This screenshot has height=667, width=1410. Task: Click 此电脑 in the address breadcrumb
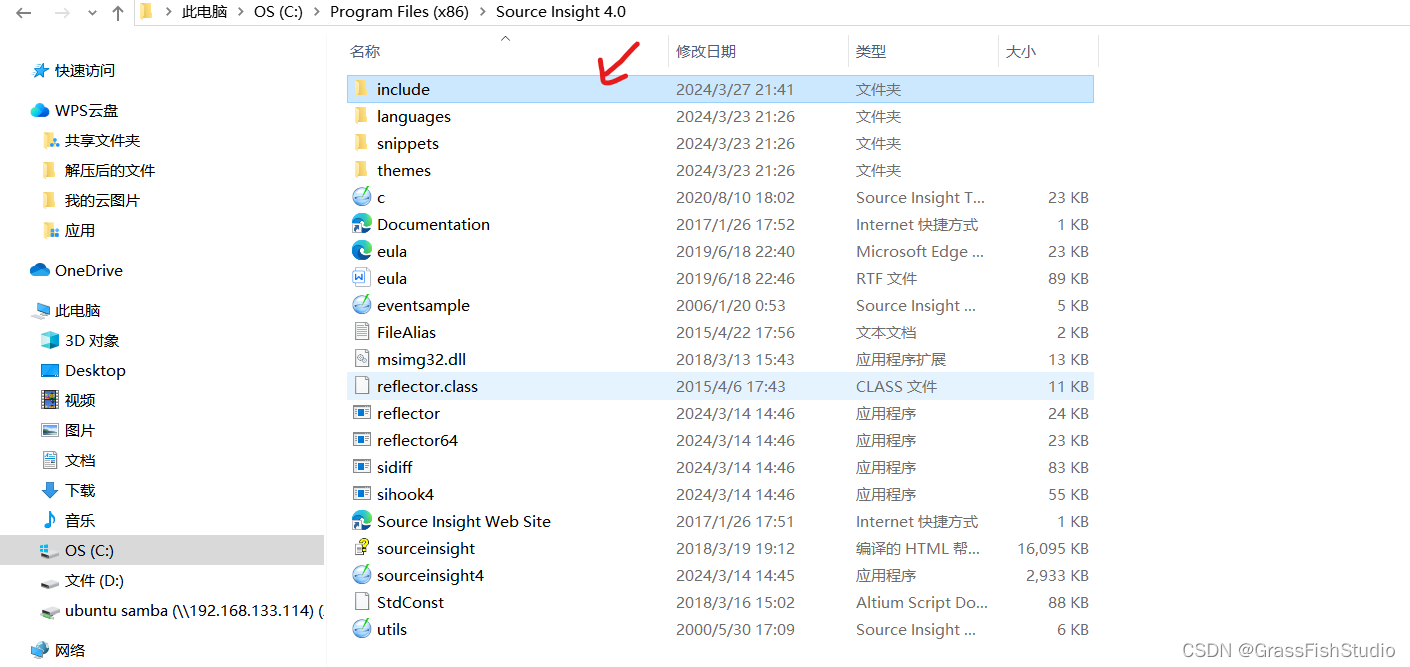[x=204, y=12]
